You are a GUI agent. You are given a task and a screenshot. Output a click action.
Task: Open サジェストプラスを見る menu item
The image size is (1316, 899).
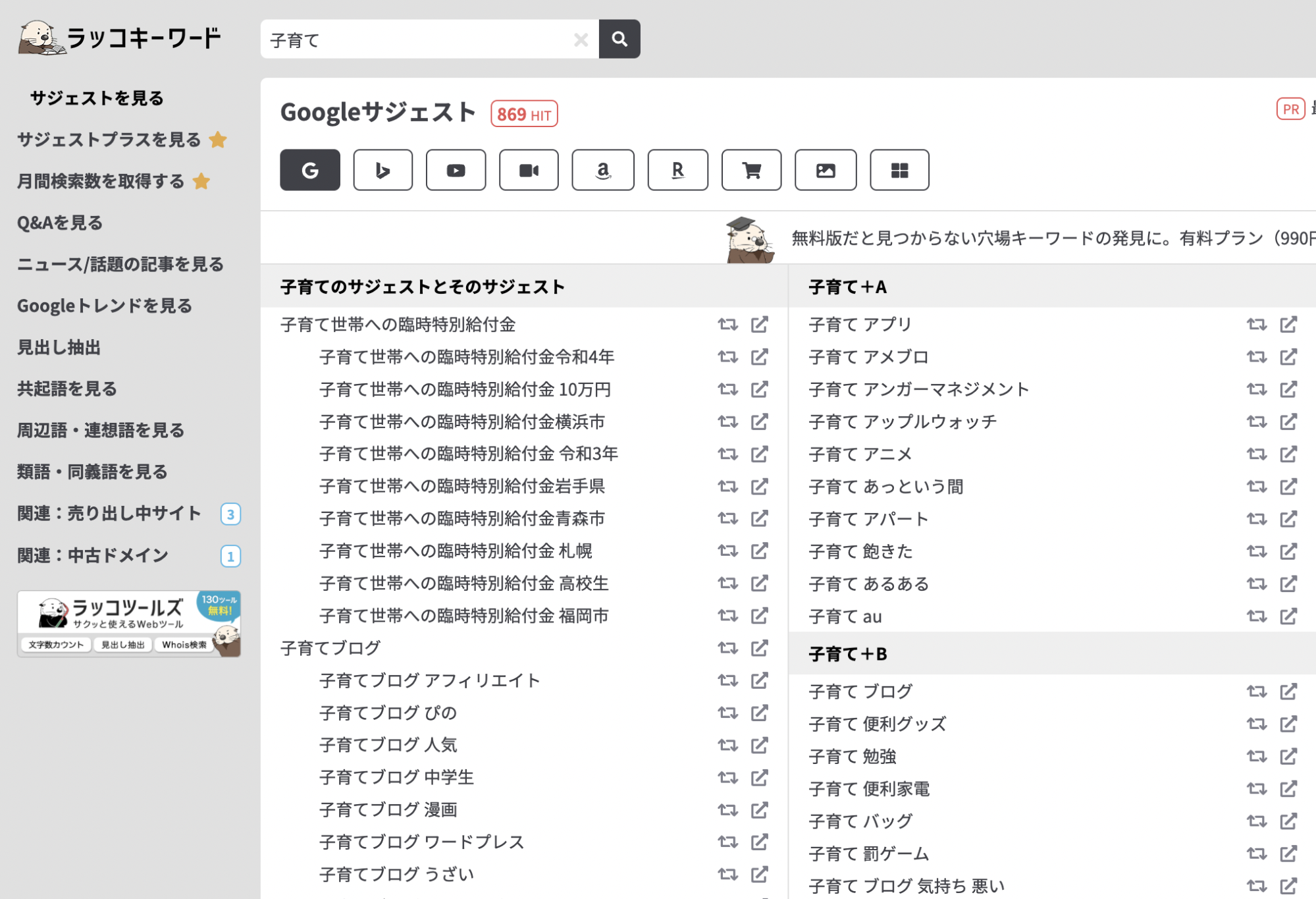click(109, 140)
